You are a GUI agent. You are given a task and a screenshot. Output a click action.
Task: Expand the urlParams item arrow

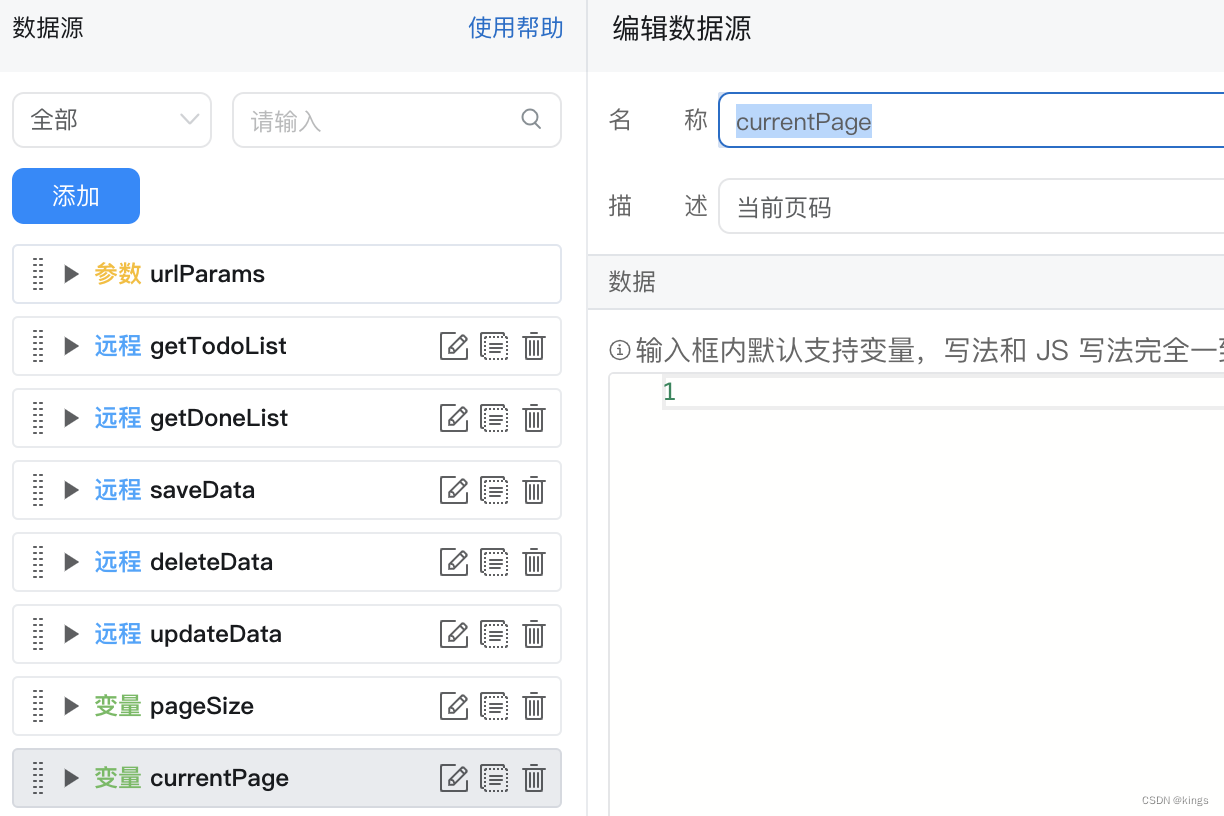[71, 274]
